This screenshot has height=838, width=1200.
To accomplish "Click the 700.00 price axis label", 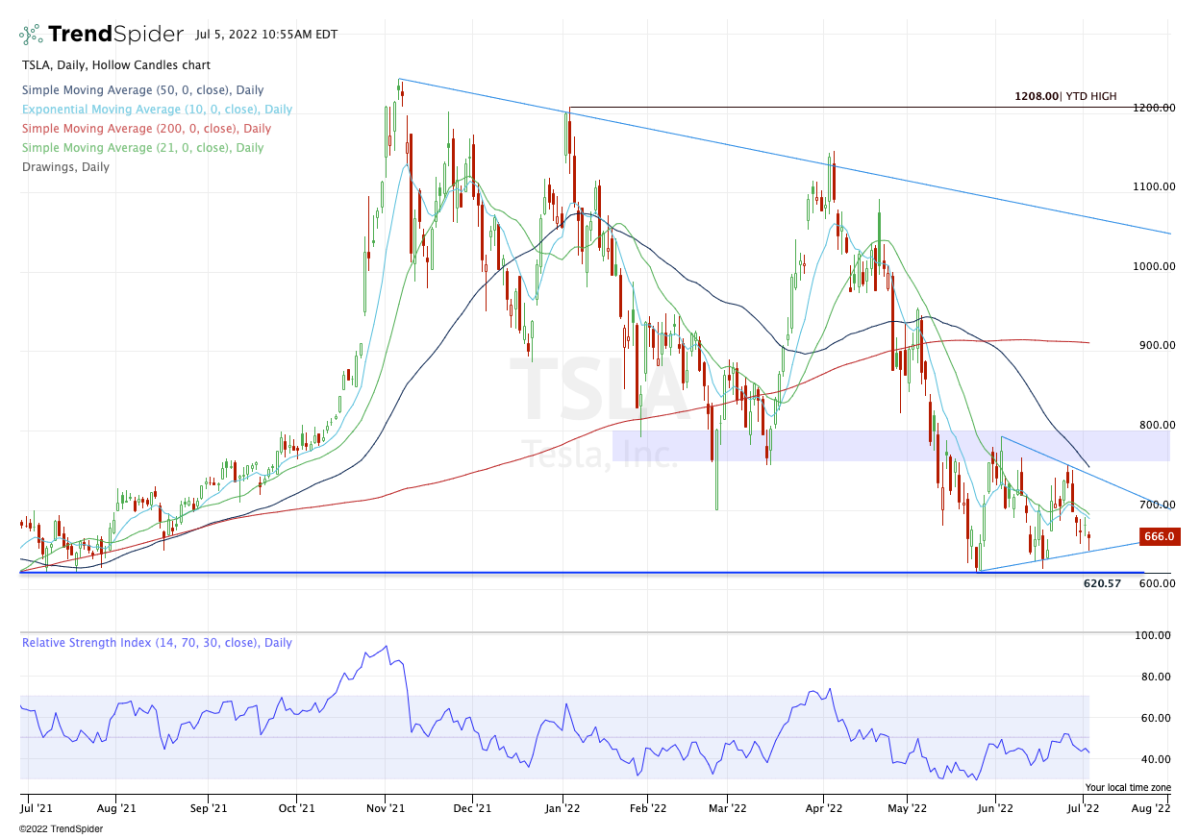I will pyautogui.click(x=1158, y=504).
